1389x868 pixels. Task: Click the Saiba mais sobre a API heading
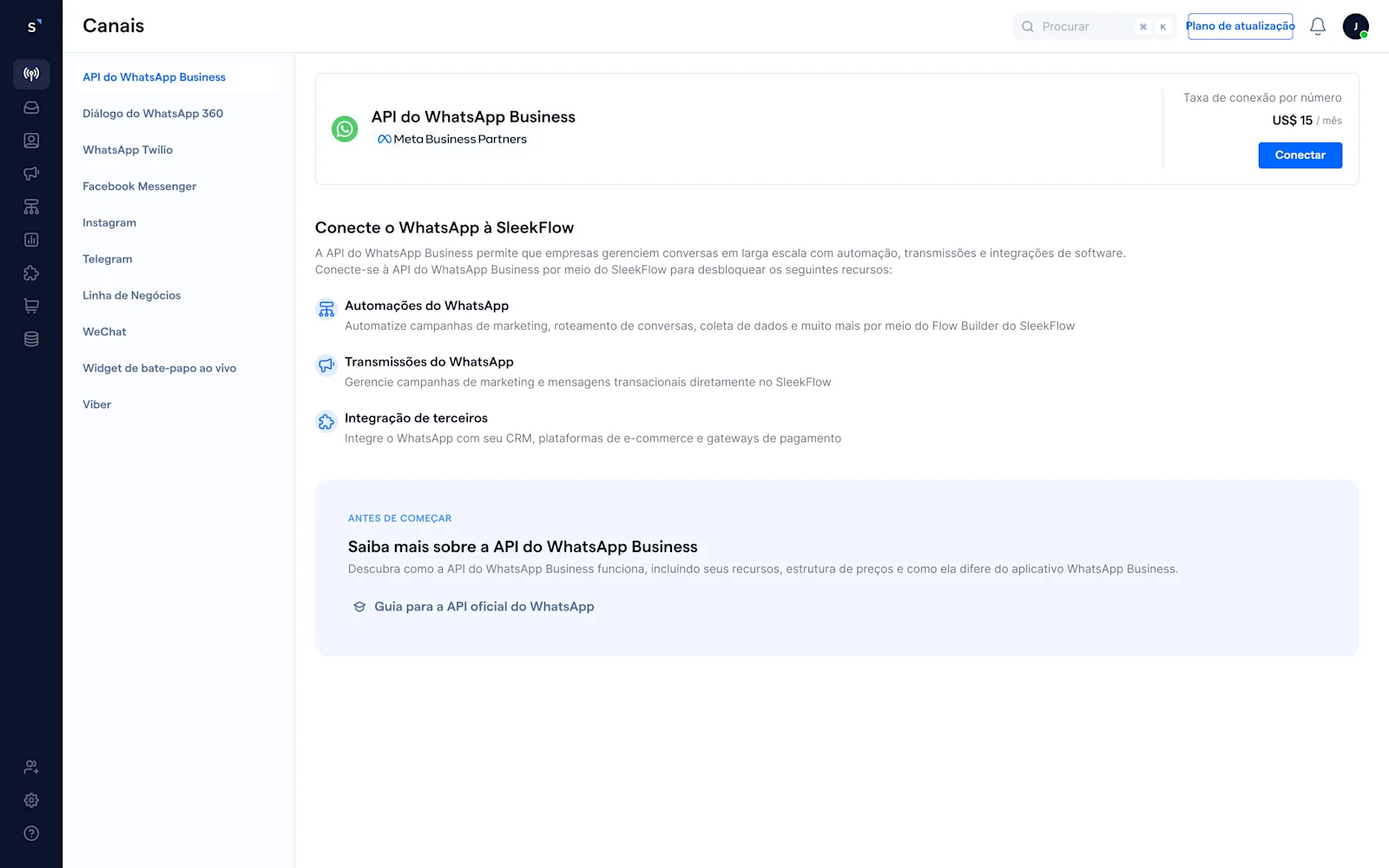(523, 547)
